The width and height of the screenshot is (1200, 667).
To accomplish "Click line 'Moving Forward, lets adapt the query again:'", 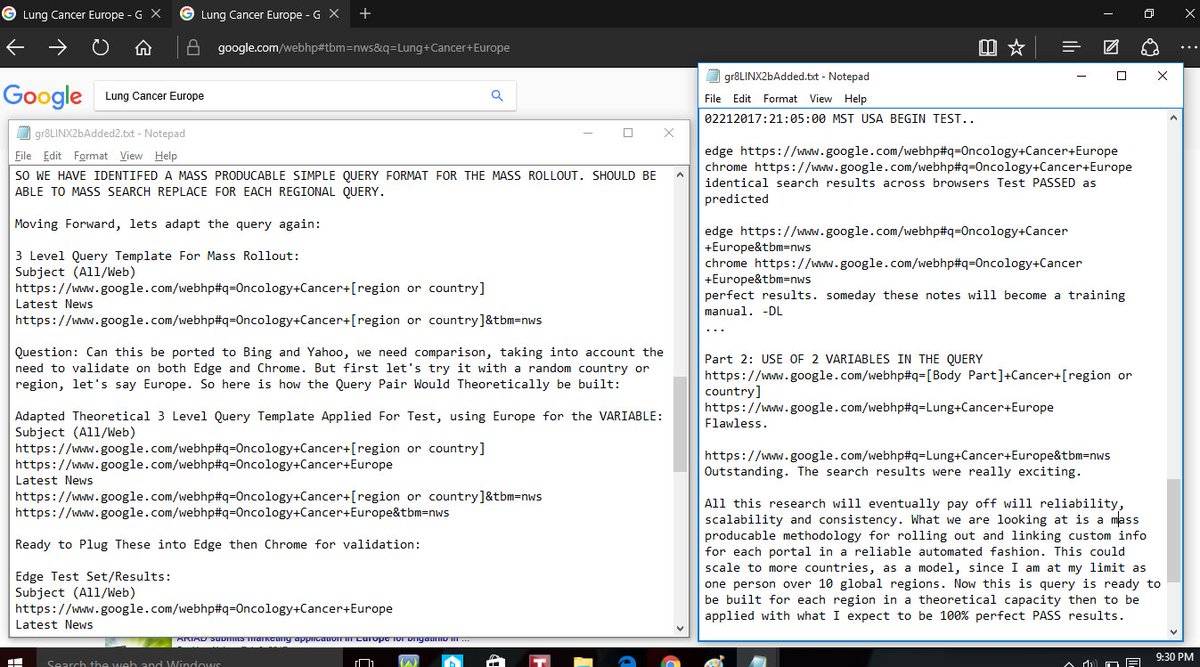I will point(167,224).
